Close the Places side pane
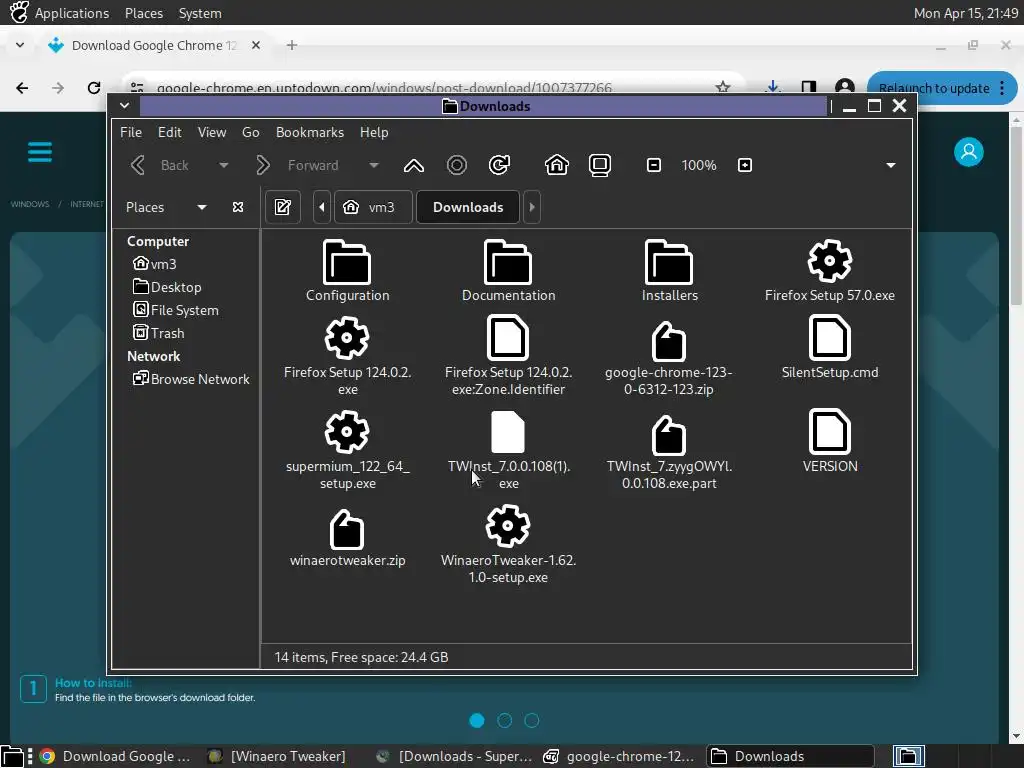Image resolution: width=1024 pixels, height=768 pixels. point(238,207)
